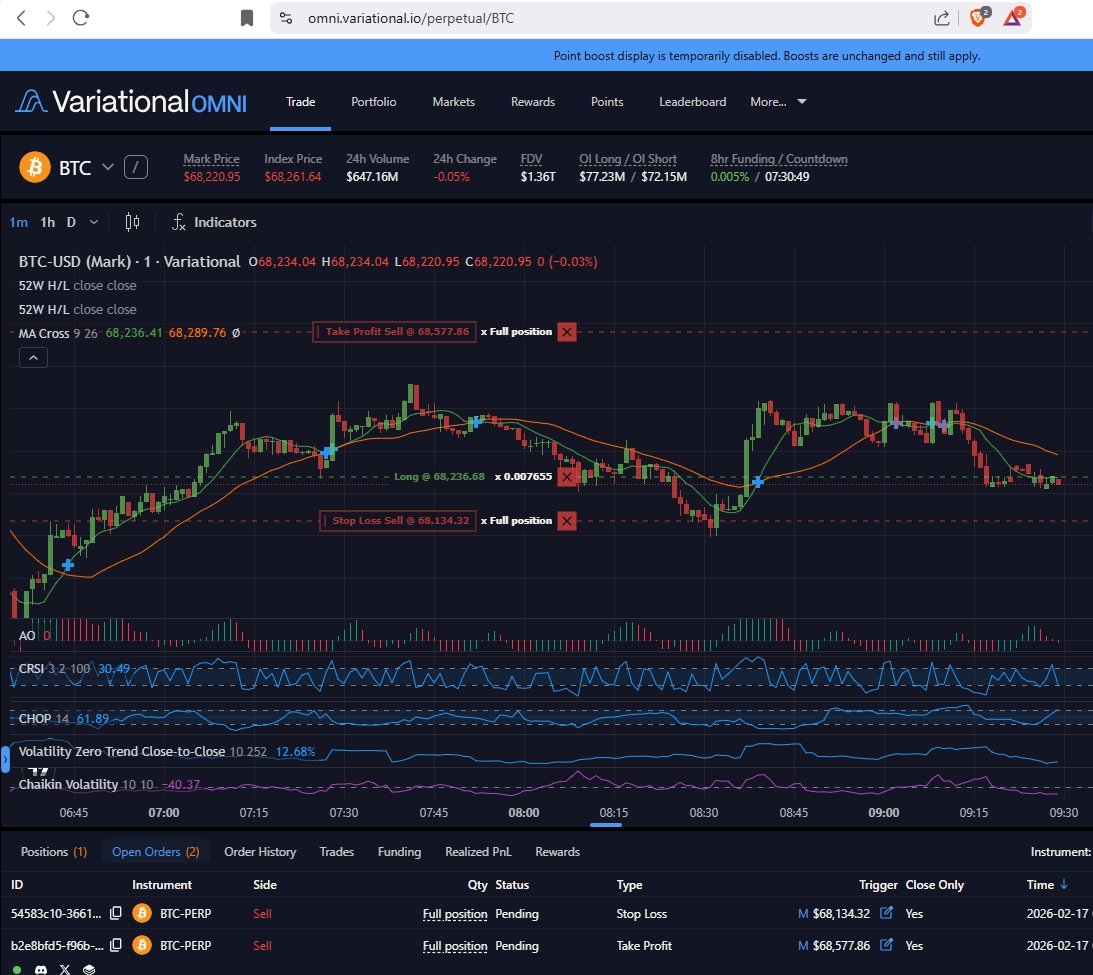The image size is (1093, 975).
Task: Edit the $68,577.86 trigger price
Action: tap(886, 945)
